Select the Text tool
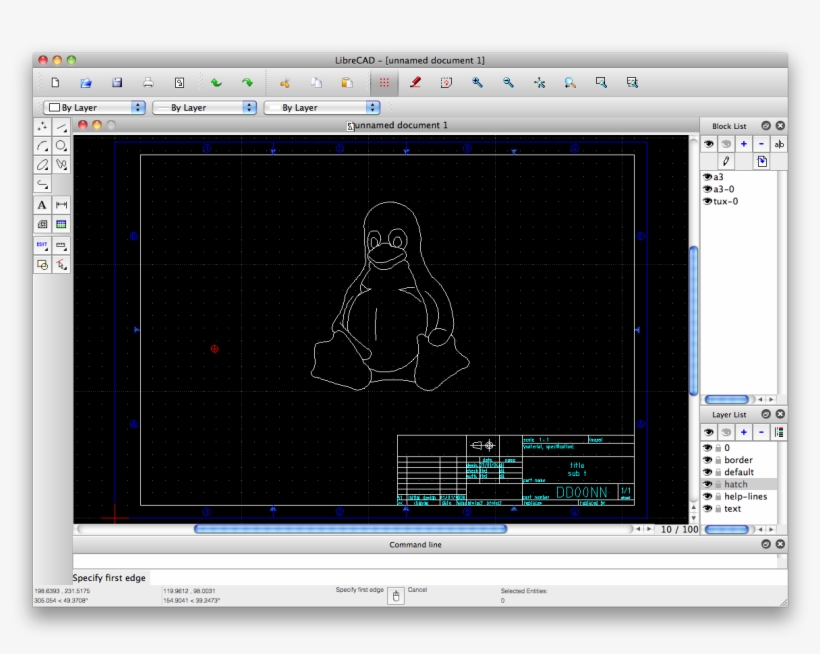 (x=42, y=205)
